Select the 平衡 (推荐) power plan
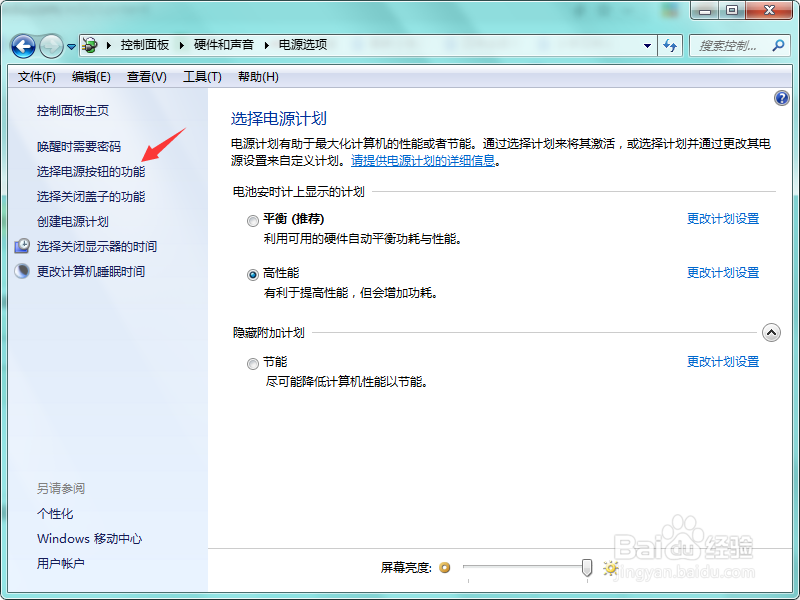Screen dimensions: 800x600 (253, 221)
